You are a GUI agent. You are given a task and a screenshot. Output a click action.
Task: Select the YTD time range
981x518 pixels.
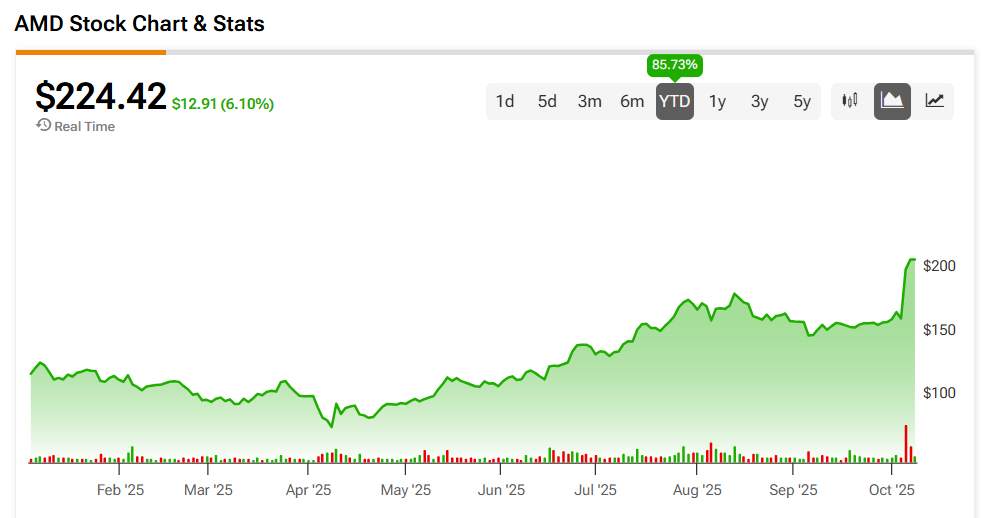coord(674,101)
